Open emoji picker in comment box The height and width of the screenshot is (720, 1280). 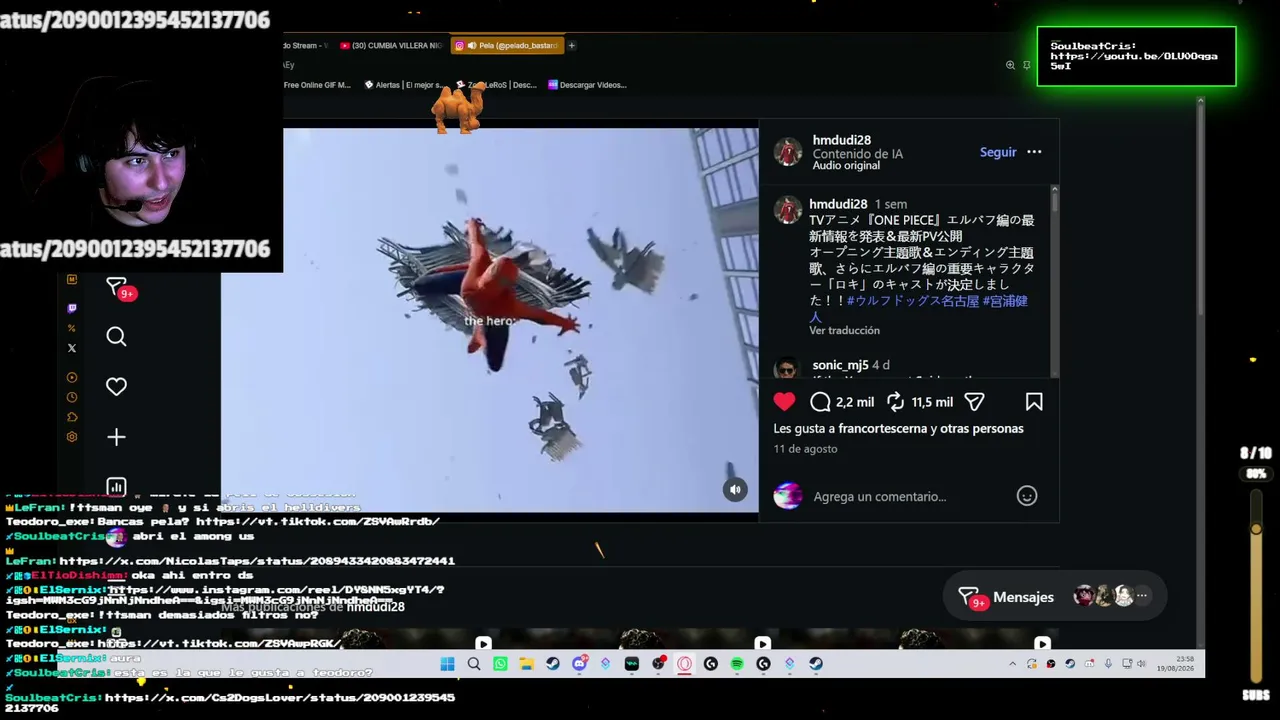1027,496
